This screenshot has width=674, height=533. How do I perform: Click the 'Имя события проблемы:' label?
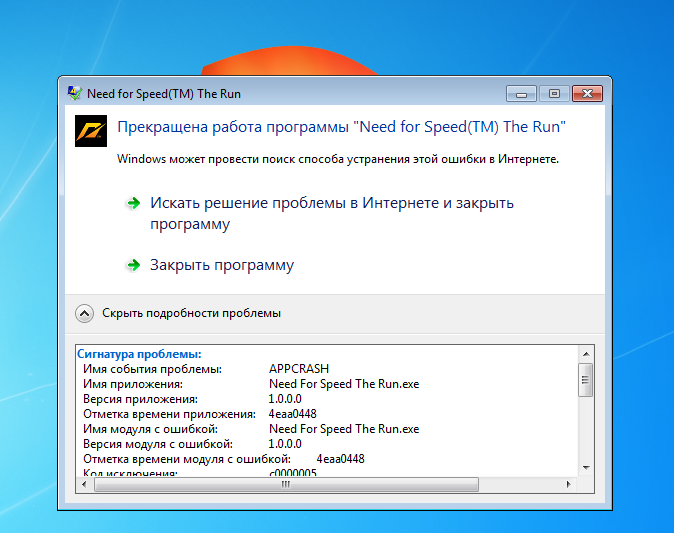(153, 369)
